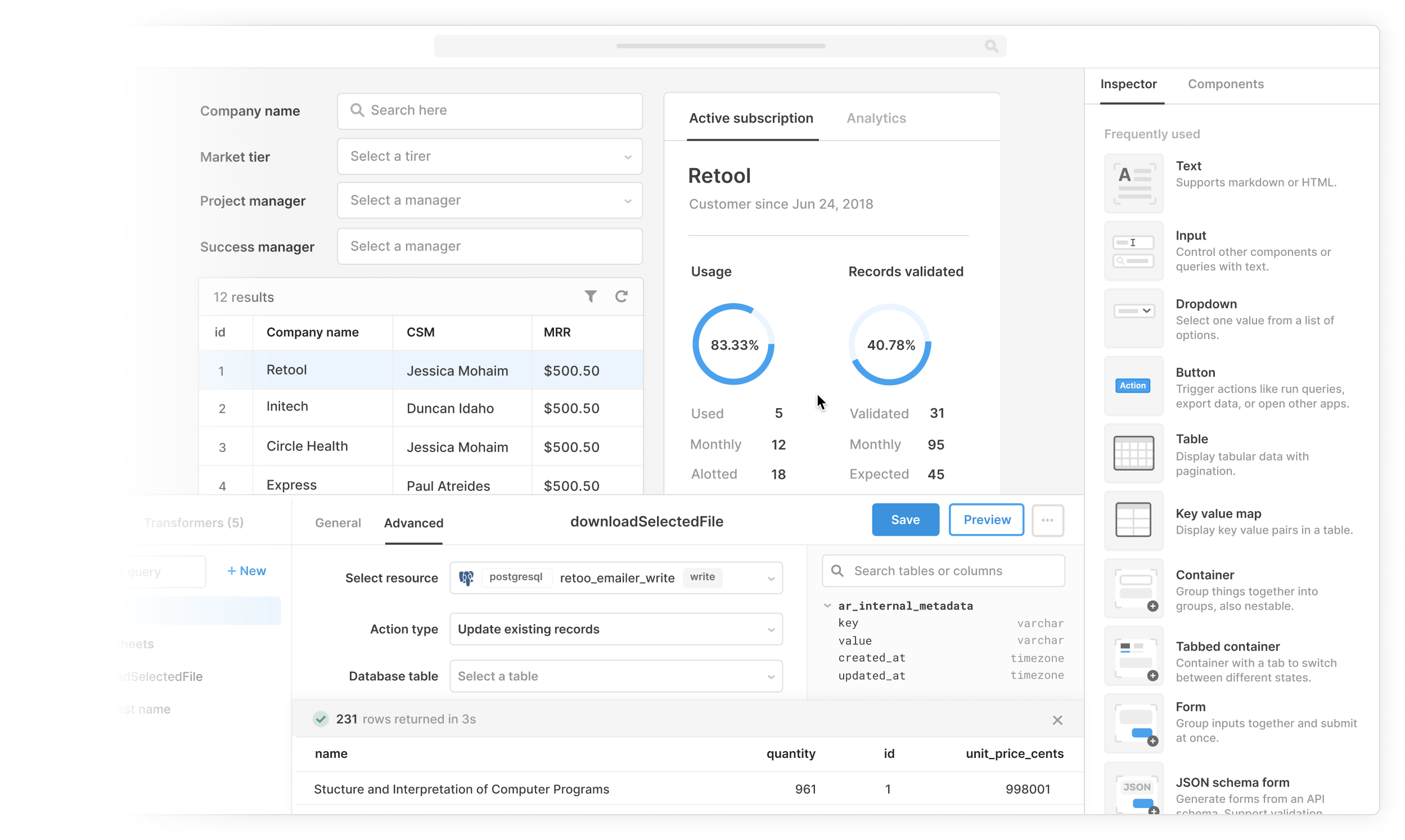Switch to the Analytics tab

(875, 118)
